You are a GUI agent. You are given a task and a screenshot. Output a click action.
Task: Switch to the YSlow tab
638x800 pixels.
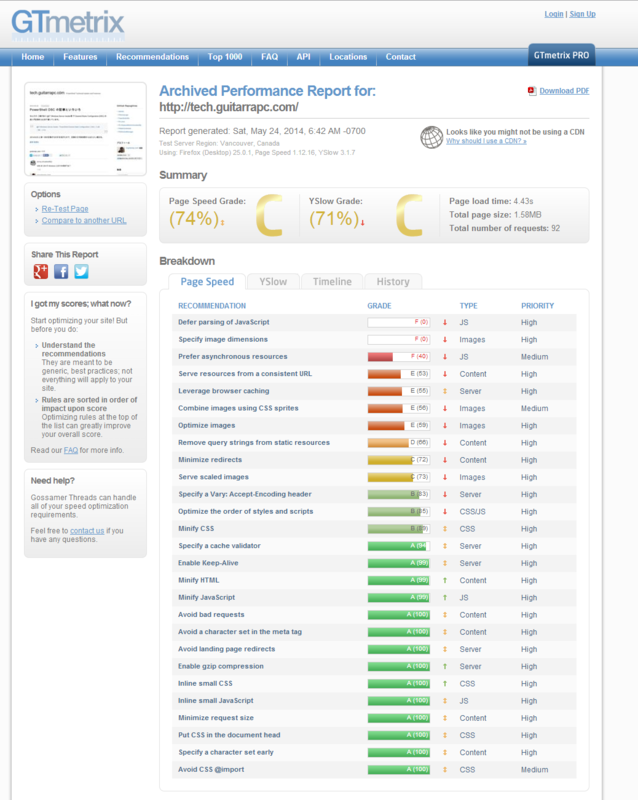click(273, 282)
